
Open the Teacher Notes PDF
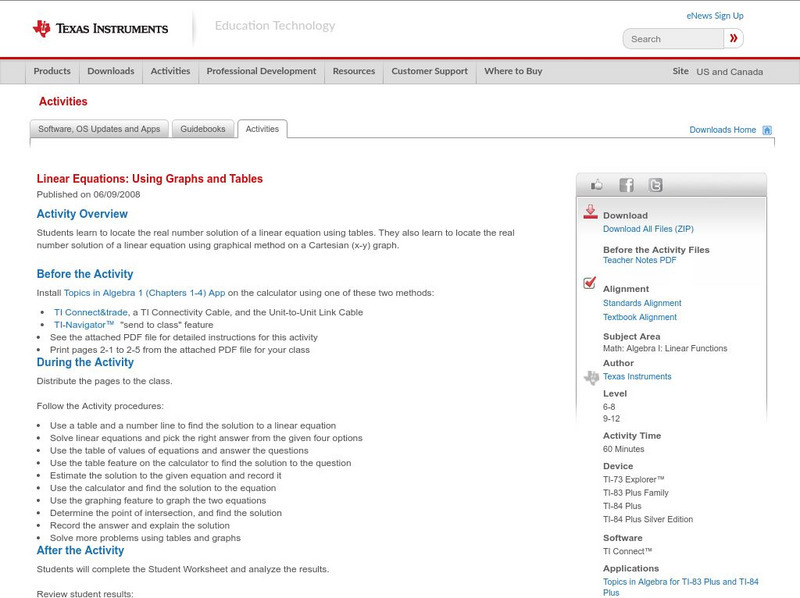(x=639, y=260)
